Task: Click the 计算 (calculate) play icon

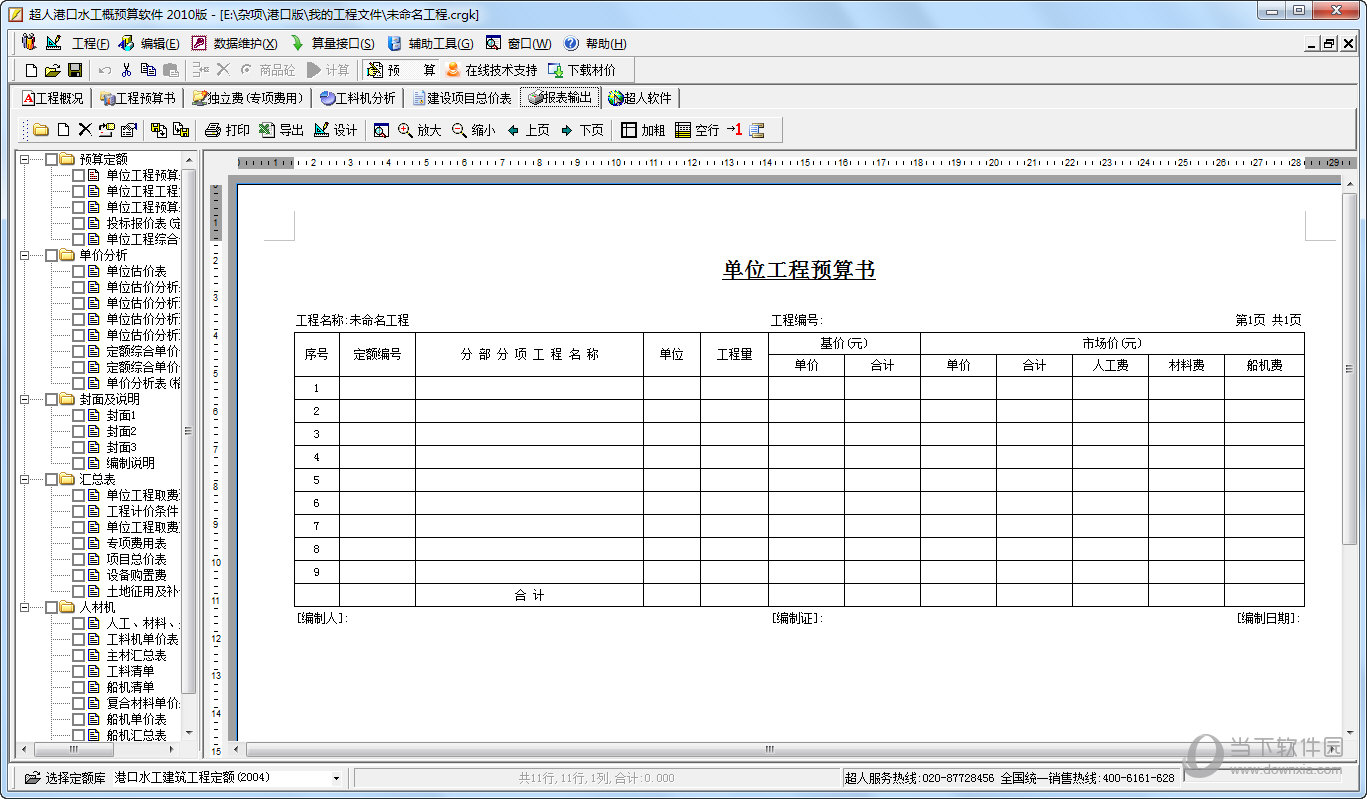Action: tap(314, 70)
